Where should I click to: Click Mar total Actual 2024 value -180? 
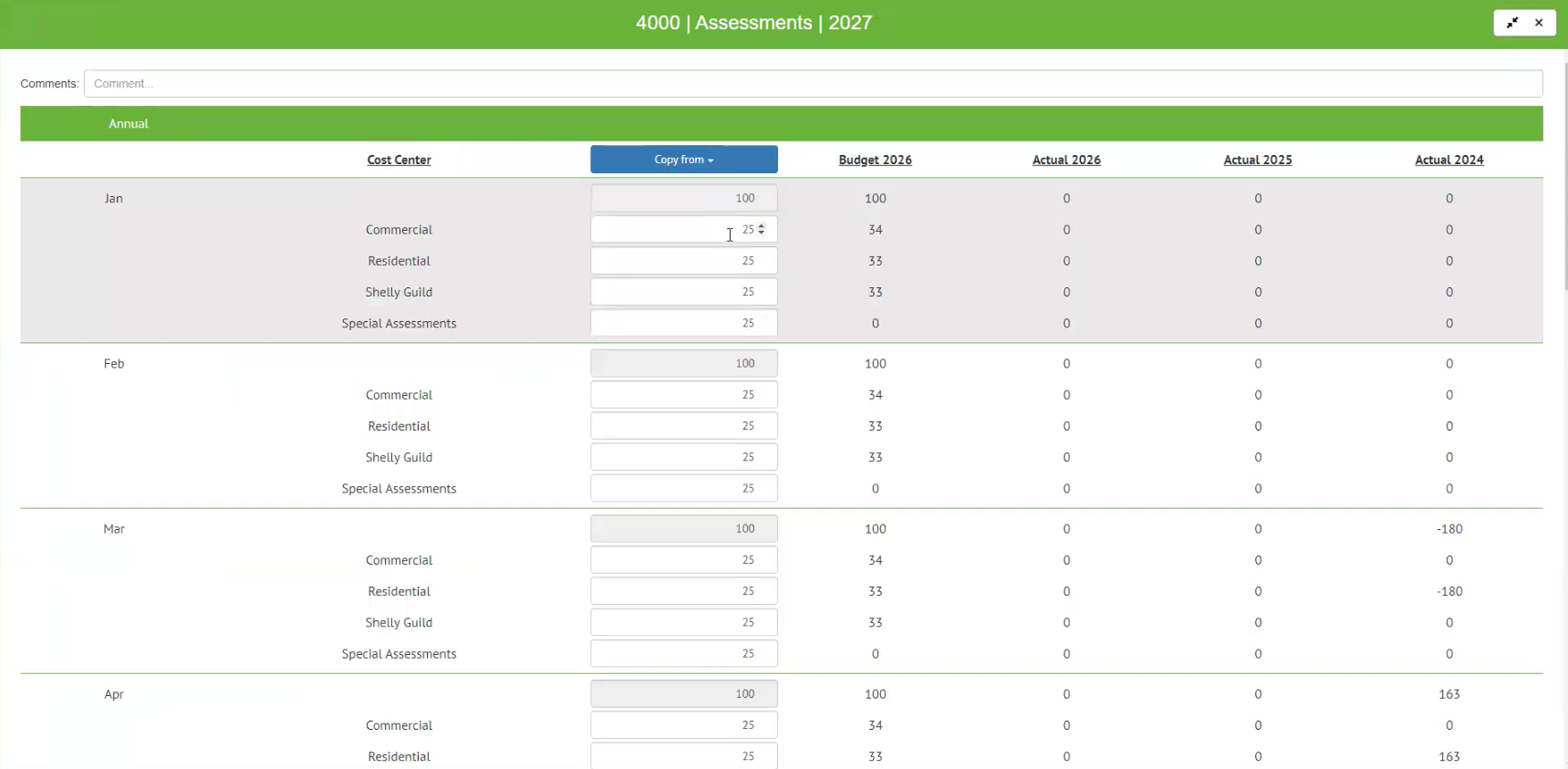coord(1449,528)
